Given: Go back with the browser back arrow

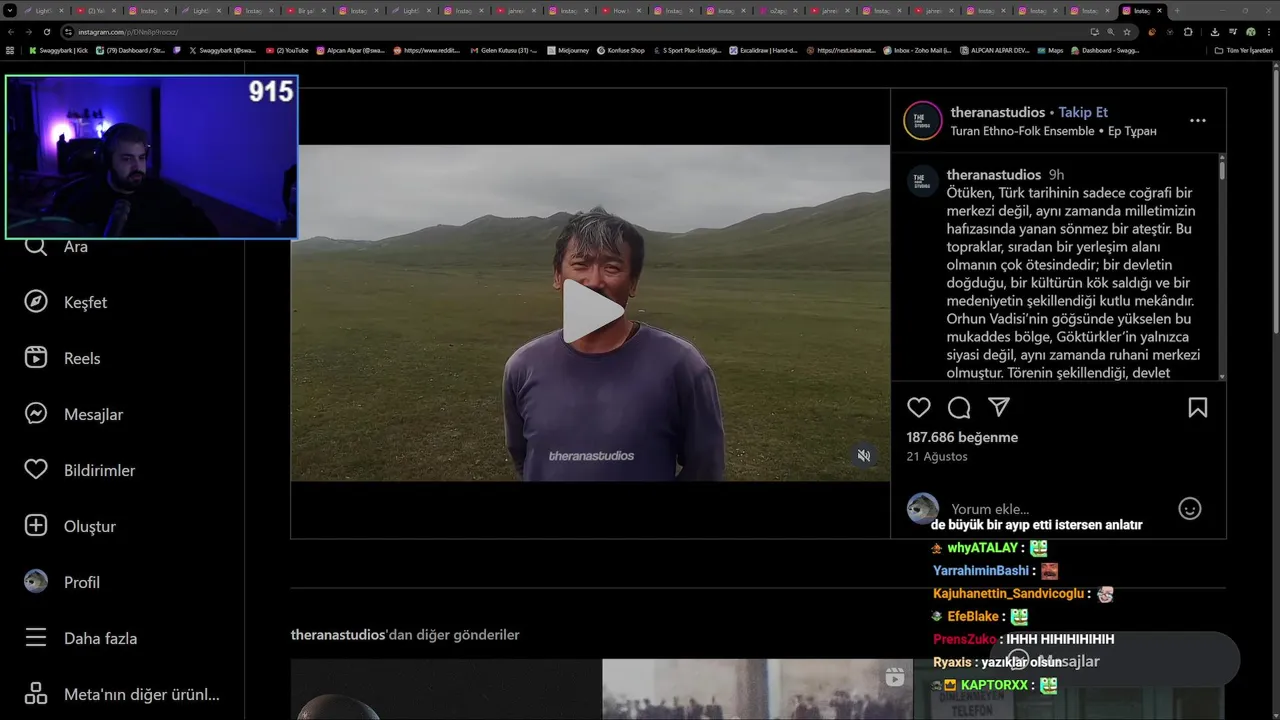Looking at the screenshot, I should [x=11, y=32].
